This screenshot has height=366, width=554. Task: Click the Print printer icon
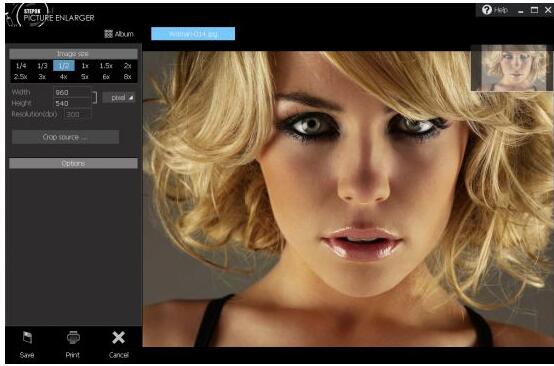coord(73,338)
